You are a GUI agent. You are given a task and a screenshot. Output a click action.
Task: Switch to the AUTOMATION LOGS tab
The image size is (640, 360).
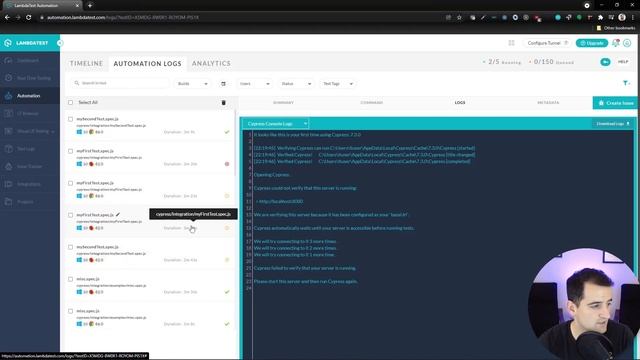coord(147,64)
